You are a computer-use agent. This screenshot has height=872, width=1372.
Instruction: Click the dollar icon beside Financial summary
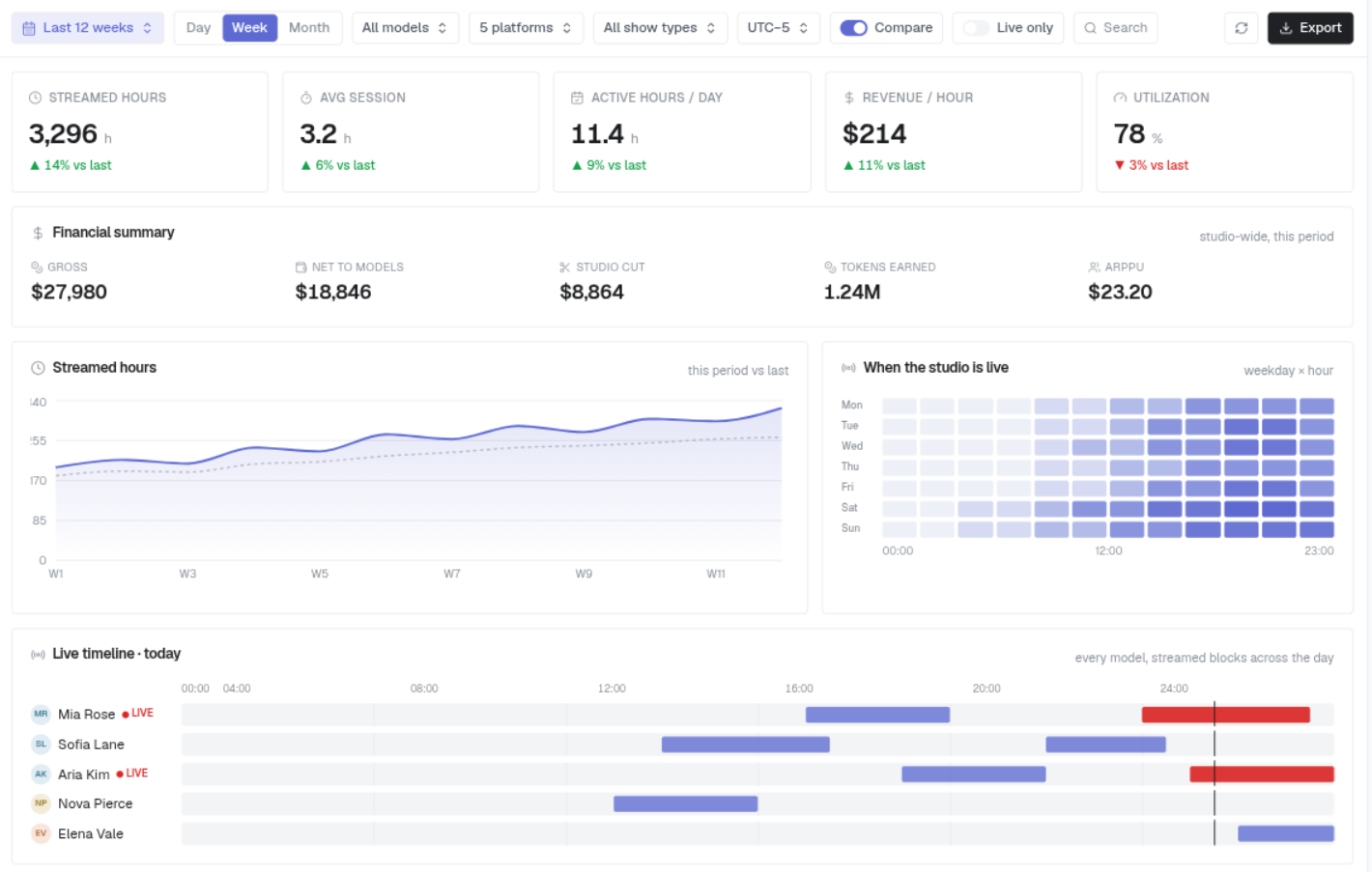pos(38,233)
